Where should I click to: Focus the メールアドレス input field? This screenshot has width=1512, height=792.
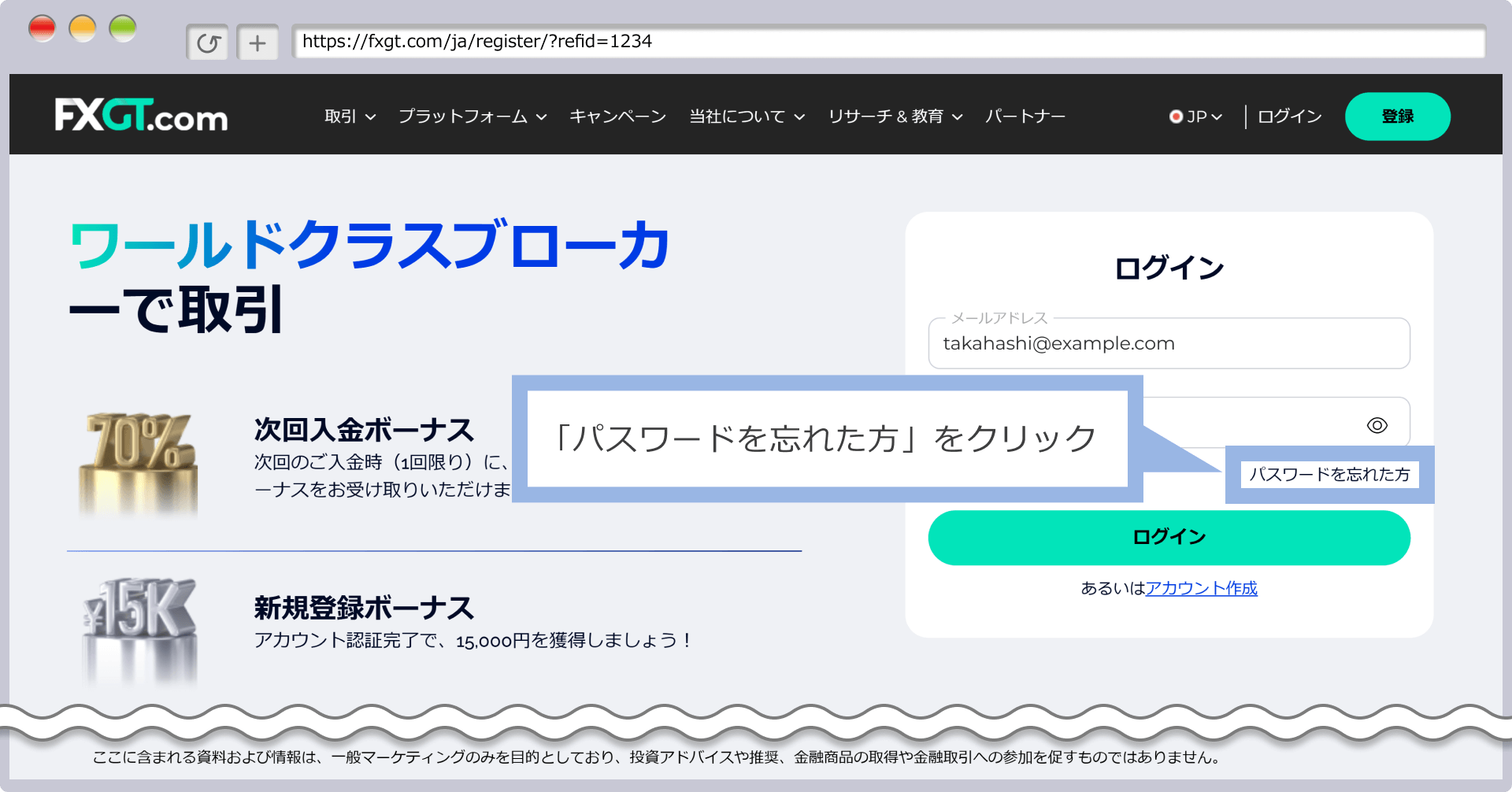(1169, 343)
